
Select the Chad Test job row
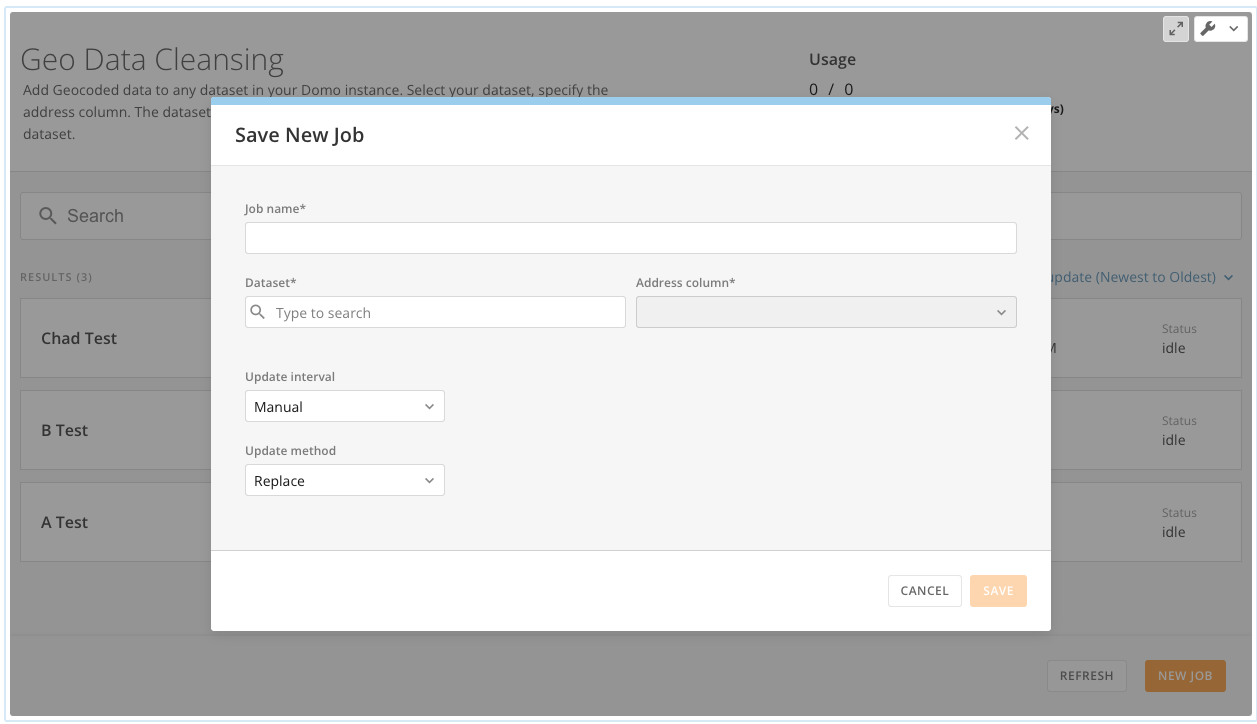pyautogui.click(x=79, y=338)
